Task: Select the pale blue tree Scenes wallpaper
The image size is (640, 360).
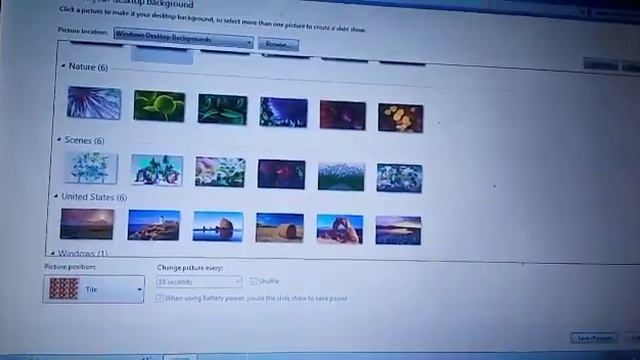Action: point(91,168)
